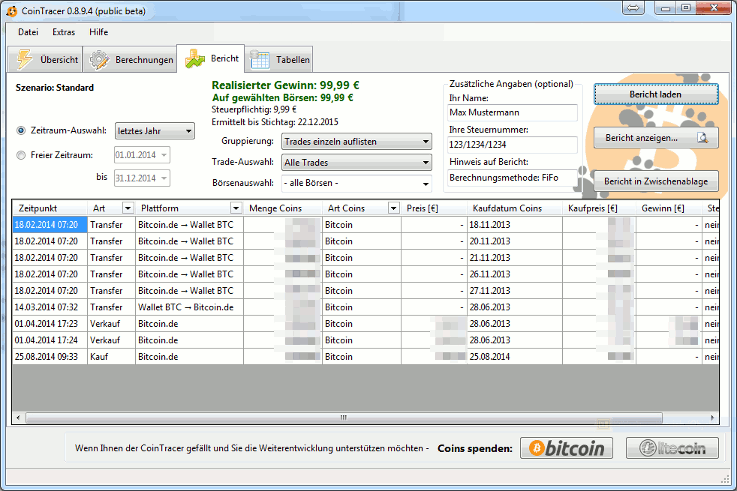The width and height of the screenshot is (737, 491).
Task: Select the Freier Zeitraum radio button
Action: tap(21, 155)
